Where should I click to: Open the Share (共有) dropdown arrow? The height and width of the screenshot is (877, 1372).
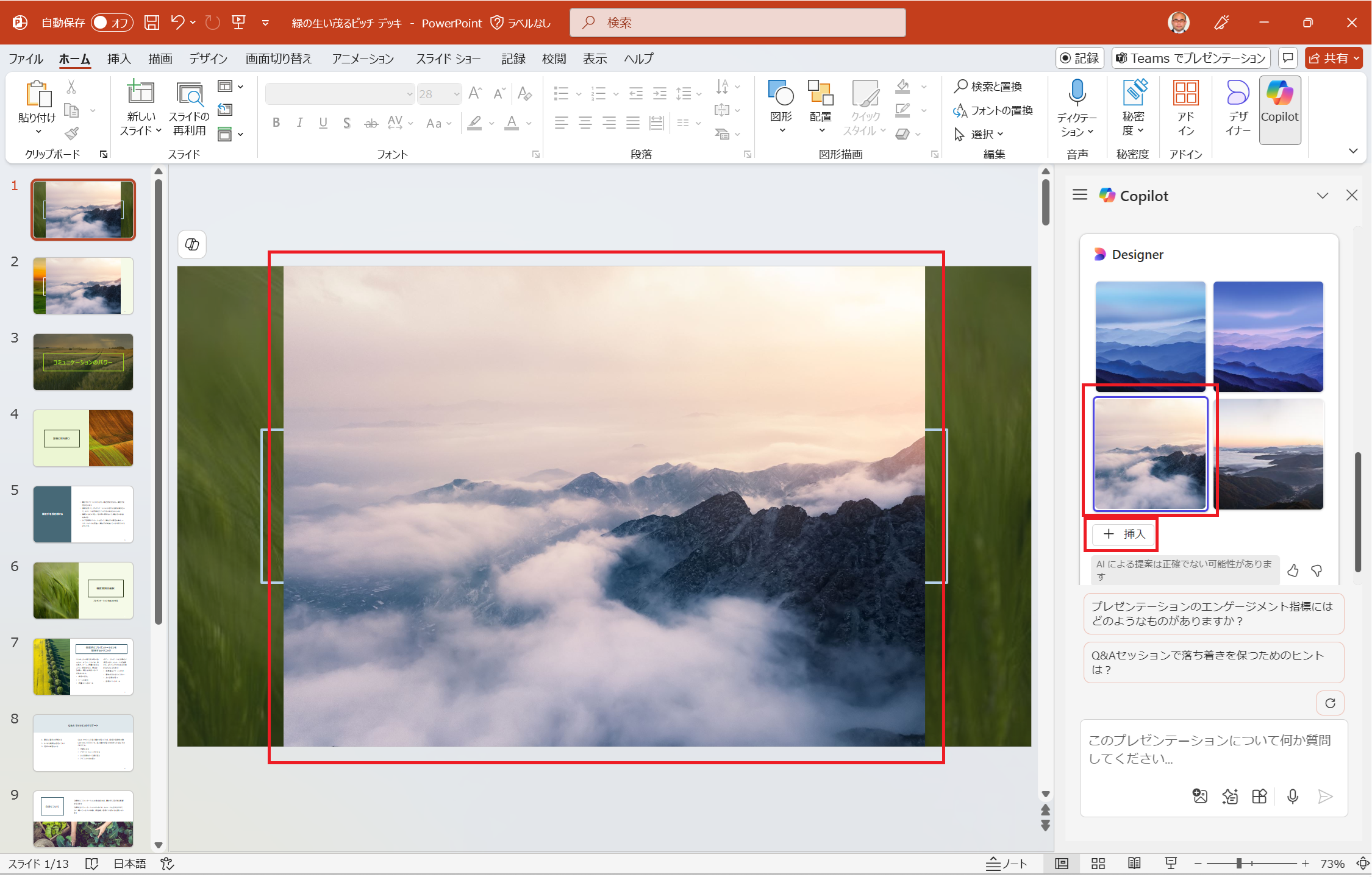1356,58
